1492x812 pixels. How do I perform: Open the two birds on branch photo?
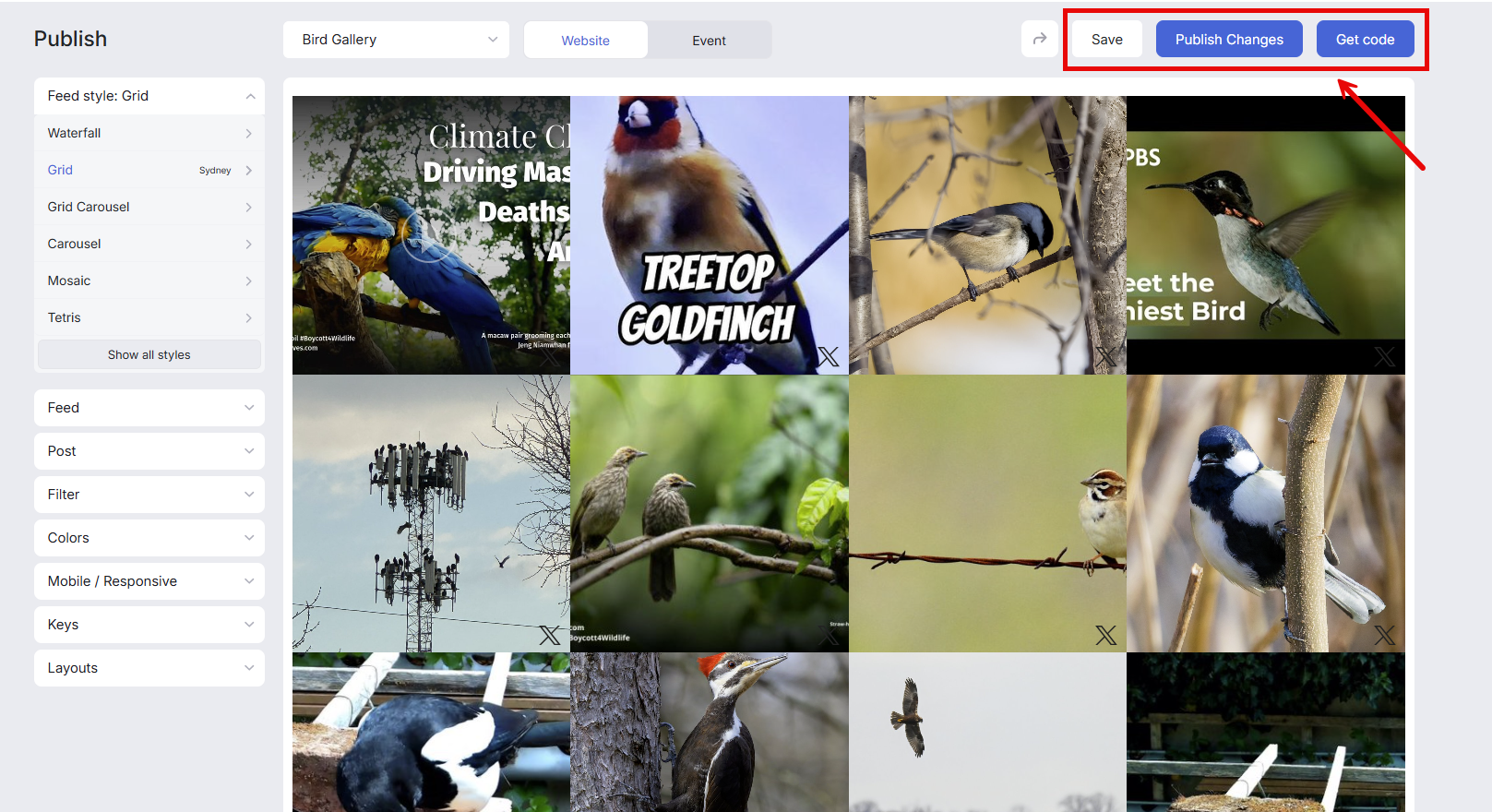click(x=710, y=513)
